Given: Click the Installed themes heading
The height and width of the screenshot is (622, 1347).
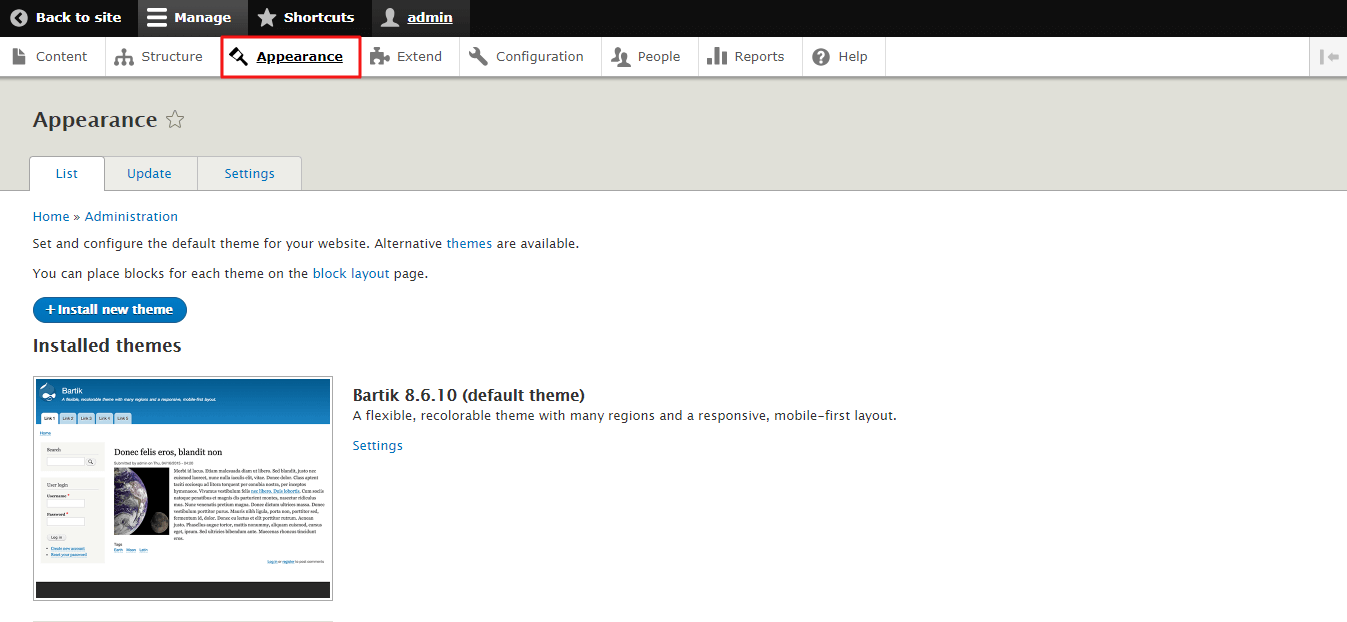Looking at the screenshot, I should (107, 345).
